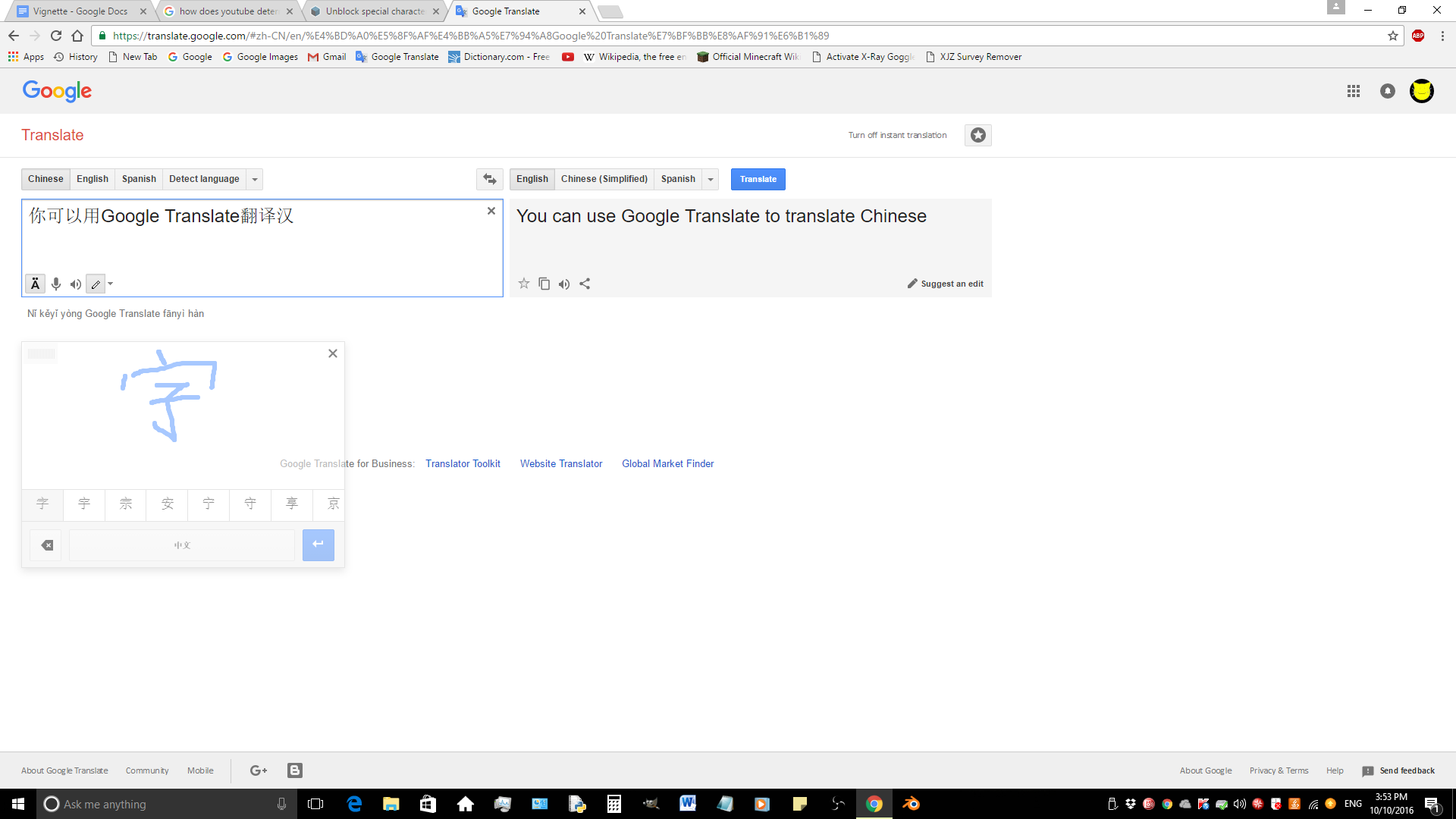This screenshot has height=819, width=1456.
Task: Choose handwriting candidate 守
Action: (x=250, y=504)
